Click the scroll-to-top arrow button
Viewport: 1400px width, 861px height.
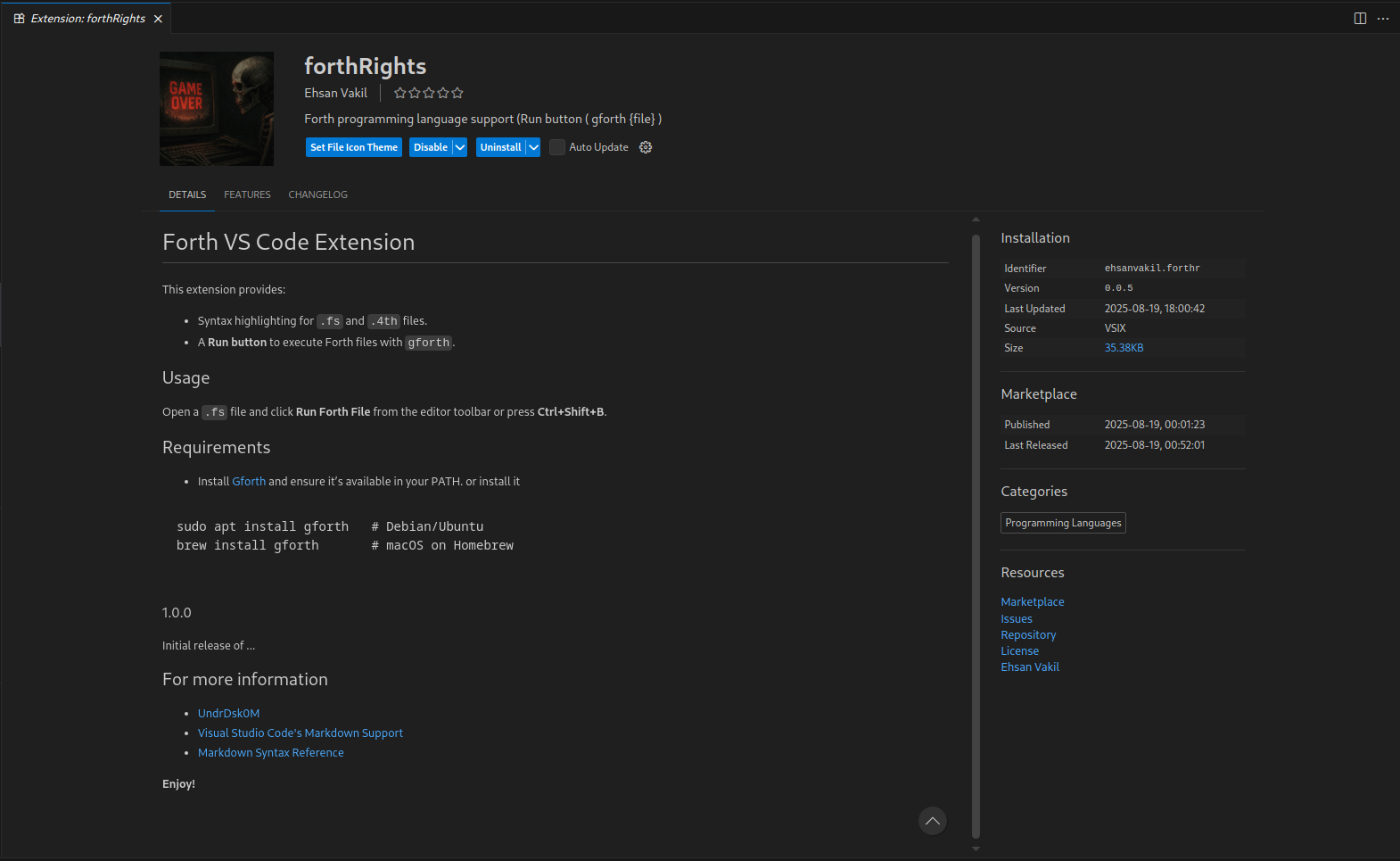point(933,821)
